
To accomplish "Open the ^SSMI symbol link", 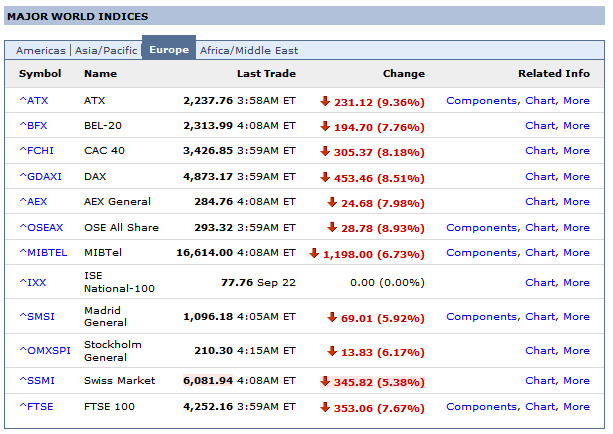I will [37, 381].
